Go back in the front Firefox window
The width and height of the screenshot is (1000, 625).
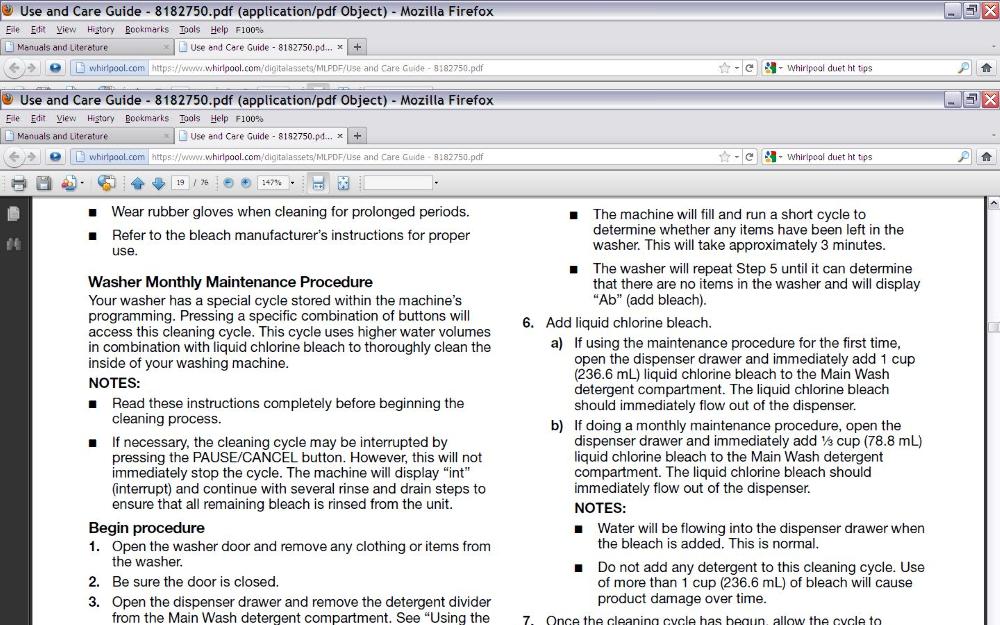14,157
